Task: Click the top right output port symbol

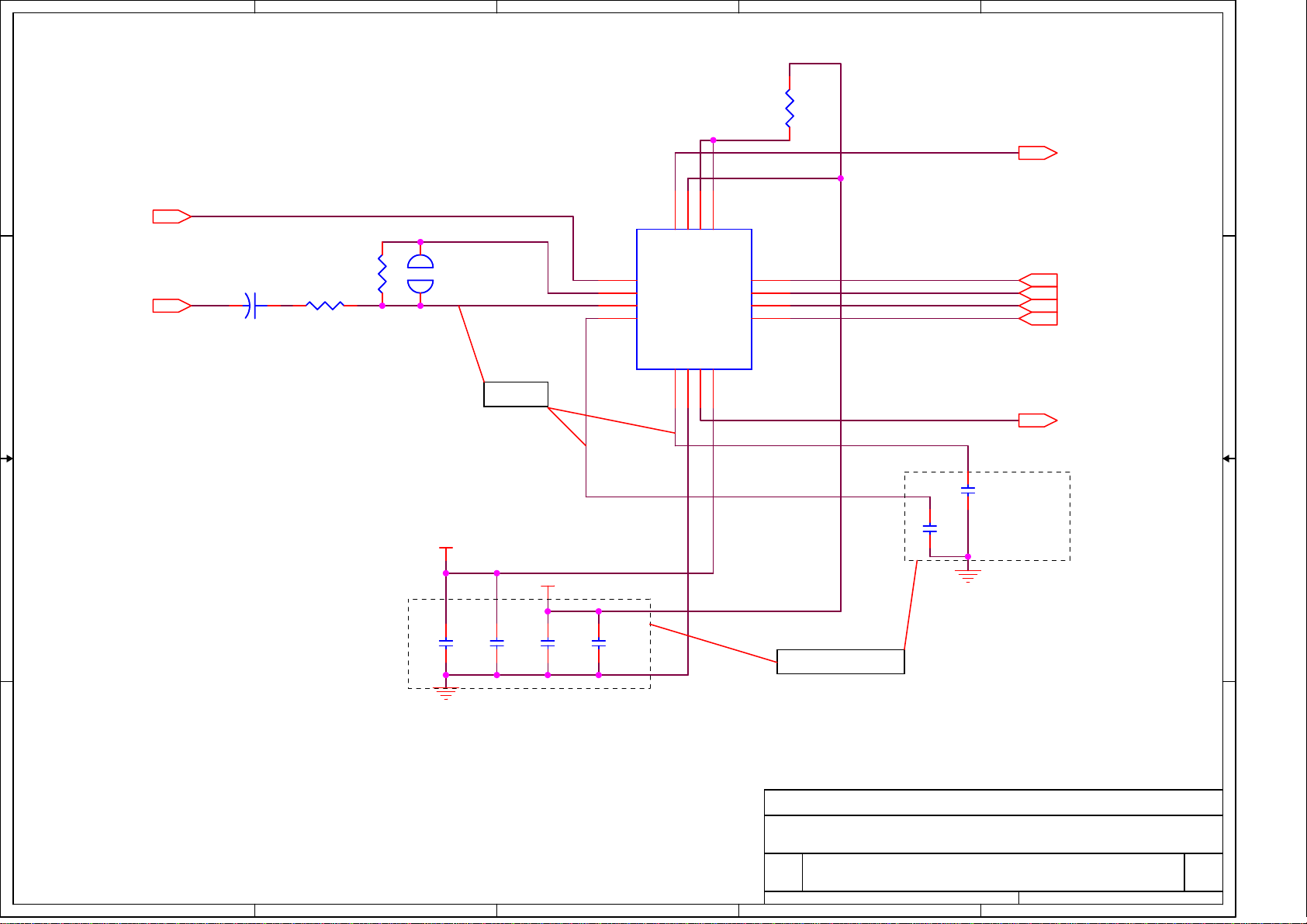Action: [1038, 153]
